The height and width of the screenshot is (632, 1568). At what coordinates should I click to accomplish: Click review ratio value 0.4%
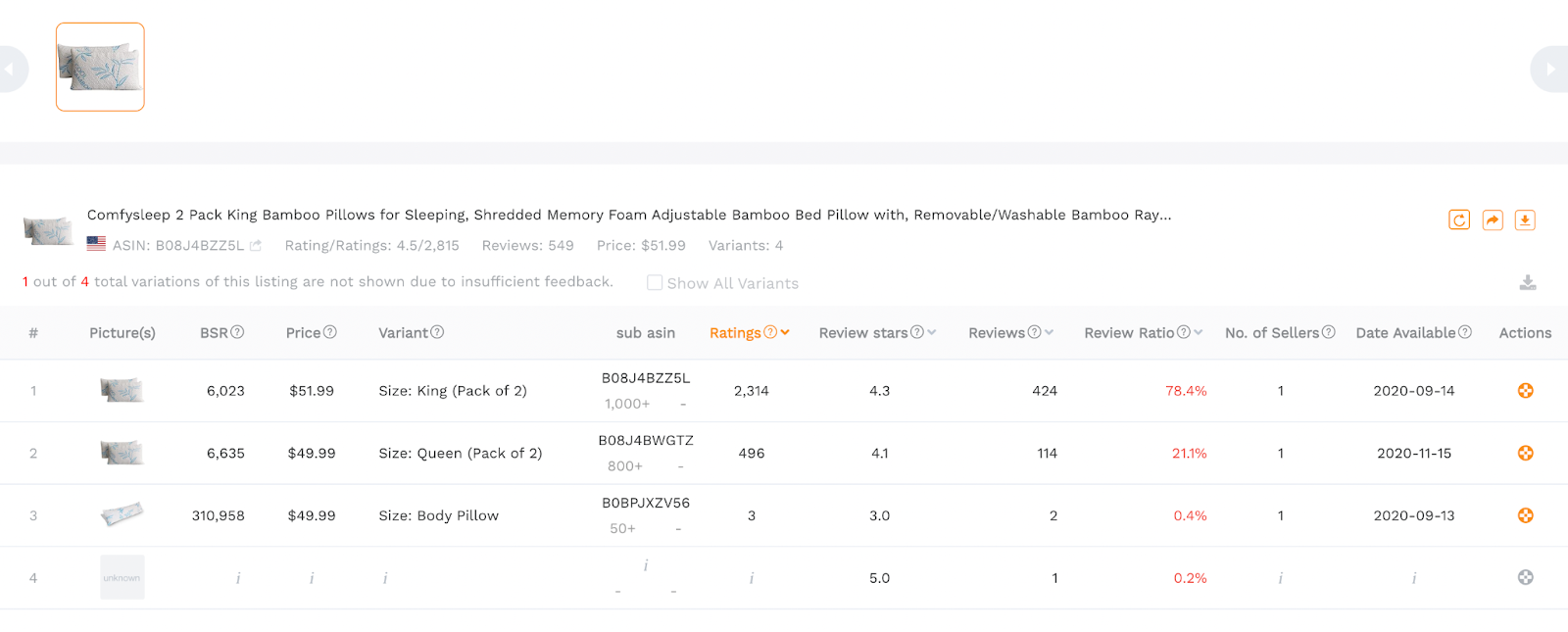point(1191,515)
